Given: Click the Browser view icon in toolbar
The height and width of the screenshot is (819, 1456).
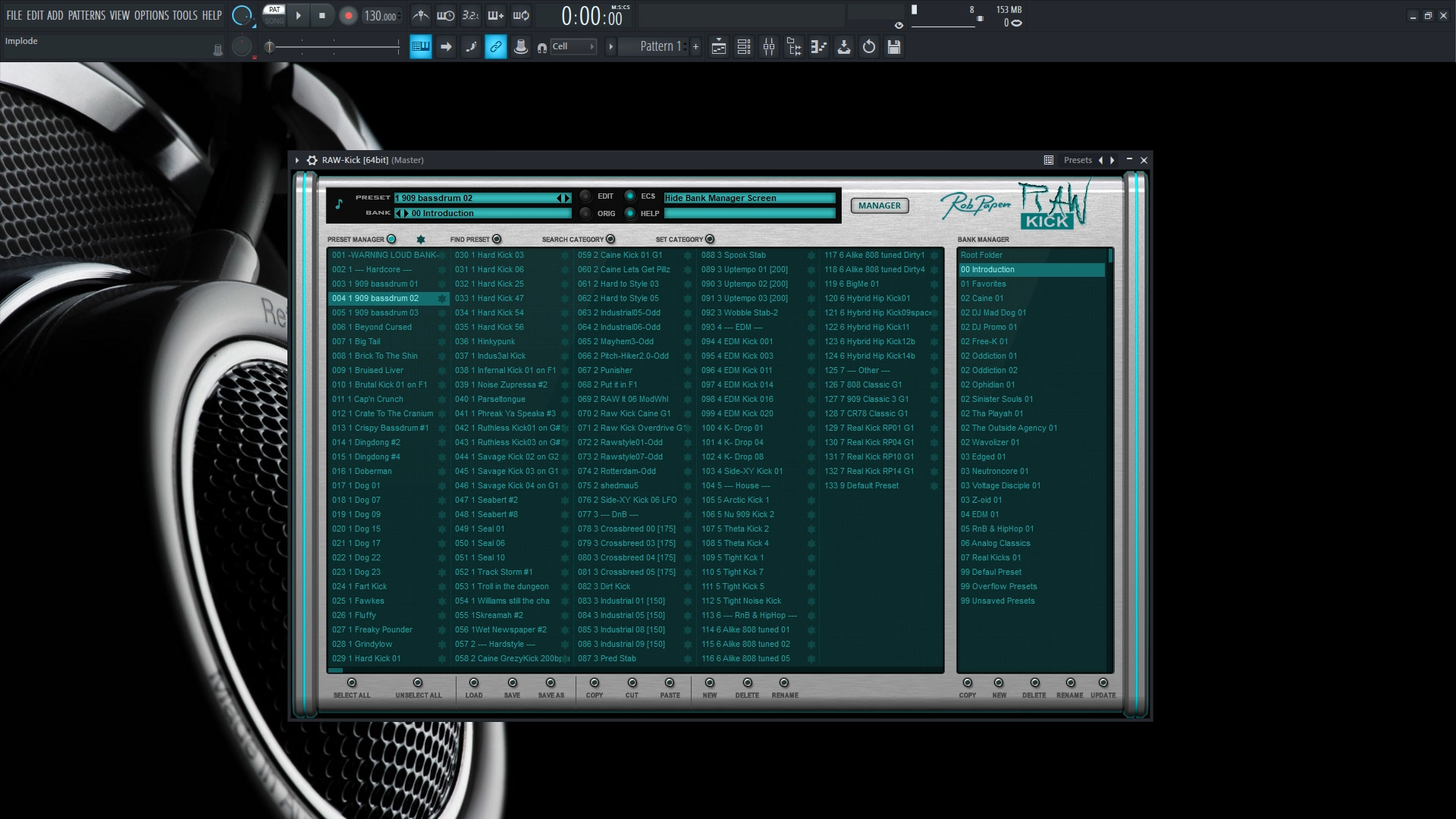Looking at the screenshot, I should (794, 47).
